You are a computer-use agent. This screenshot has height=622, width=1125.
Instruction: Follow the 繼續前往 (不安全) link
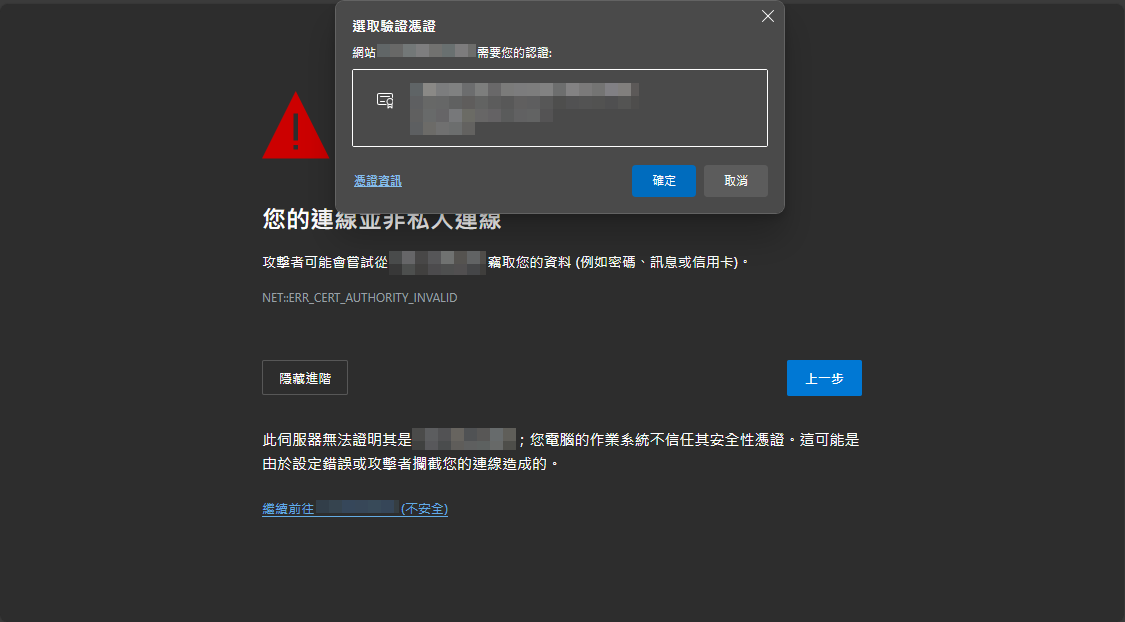[x=355, y=509]
